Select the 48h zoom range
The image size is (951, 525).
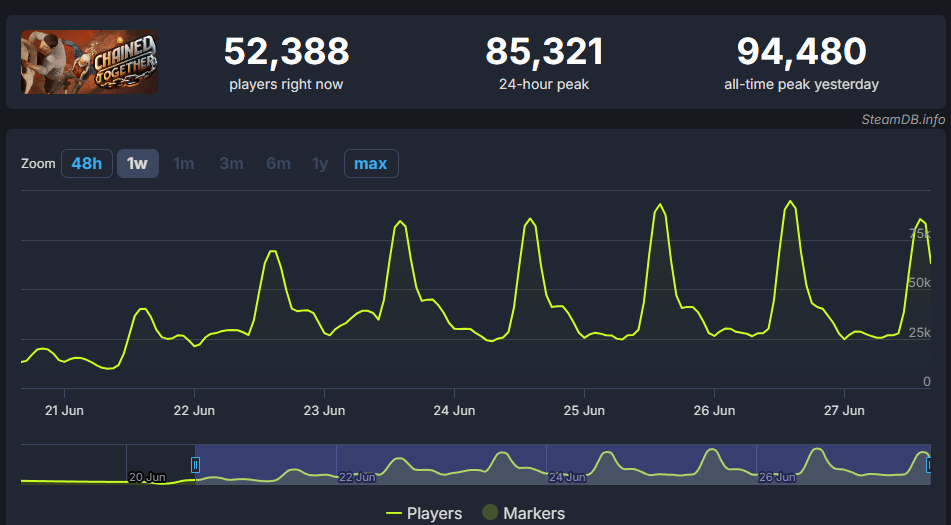[87, 164]
